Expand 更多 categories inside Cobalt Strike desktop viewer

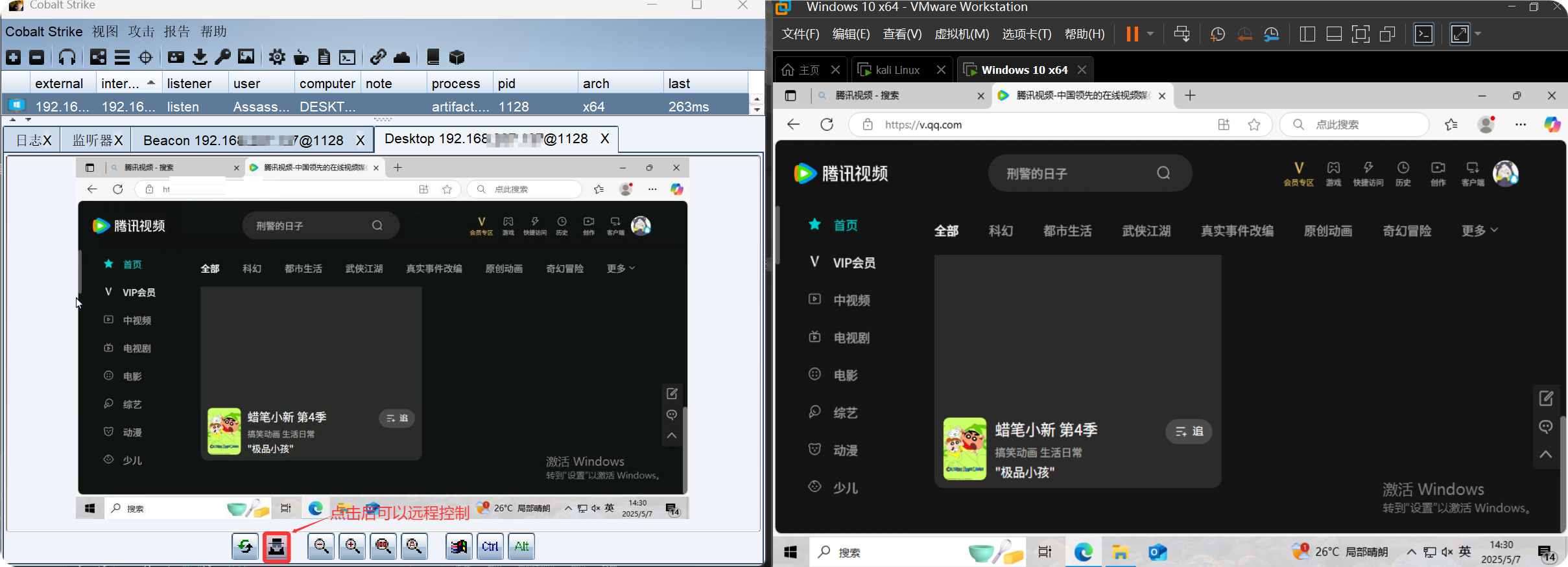click(621, 268)
